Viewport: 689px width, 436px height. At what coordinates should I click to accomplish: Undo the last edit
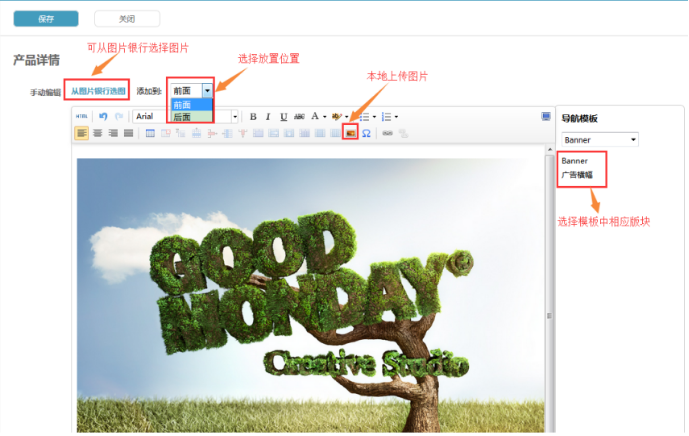pyautogui.click(x=103, y=116)
